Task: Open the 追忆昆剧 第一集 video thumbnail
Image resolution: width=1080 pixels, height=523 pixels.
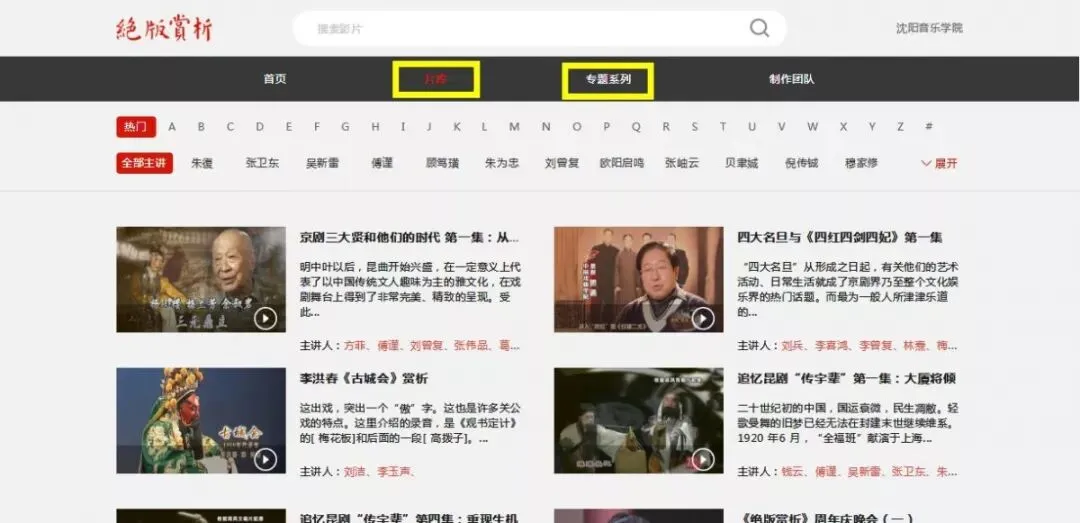Action: pyautogui.click(x=638, y=420)
